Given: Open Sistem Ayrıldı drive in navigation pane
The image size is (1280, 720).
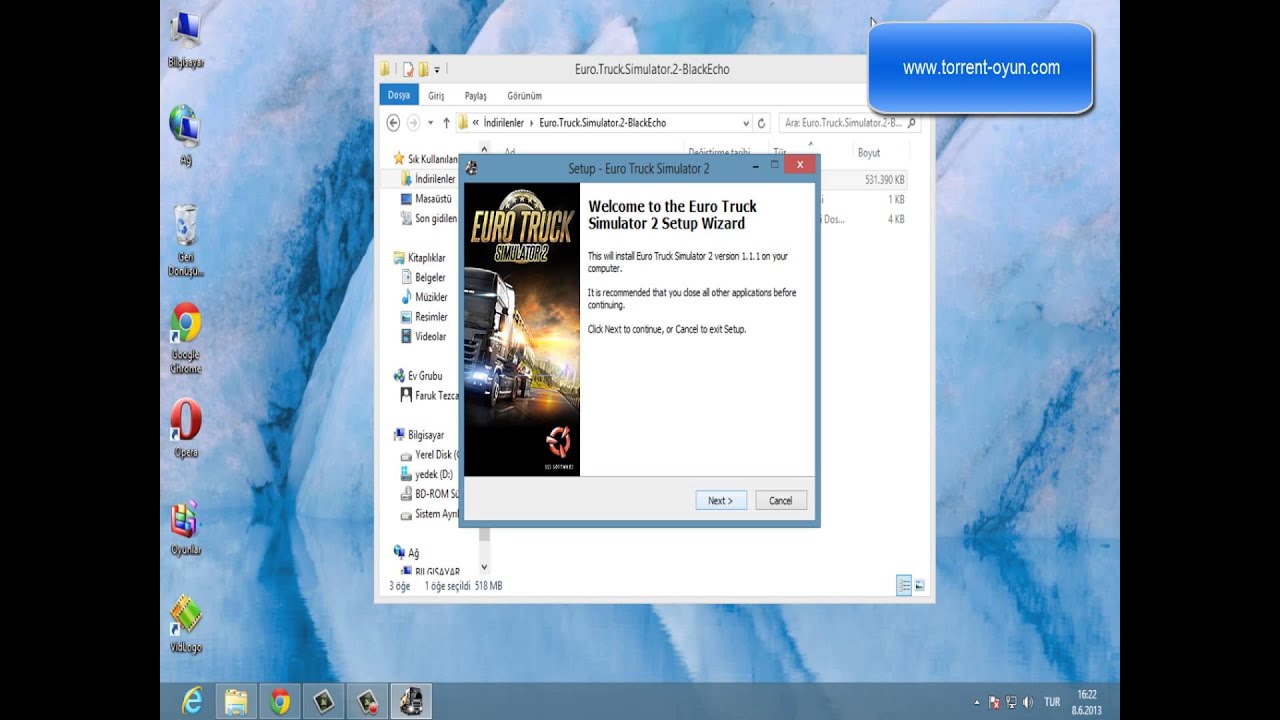Looking at the screenshot, I should click(x=429, y=514).
